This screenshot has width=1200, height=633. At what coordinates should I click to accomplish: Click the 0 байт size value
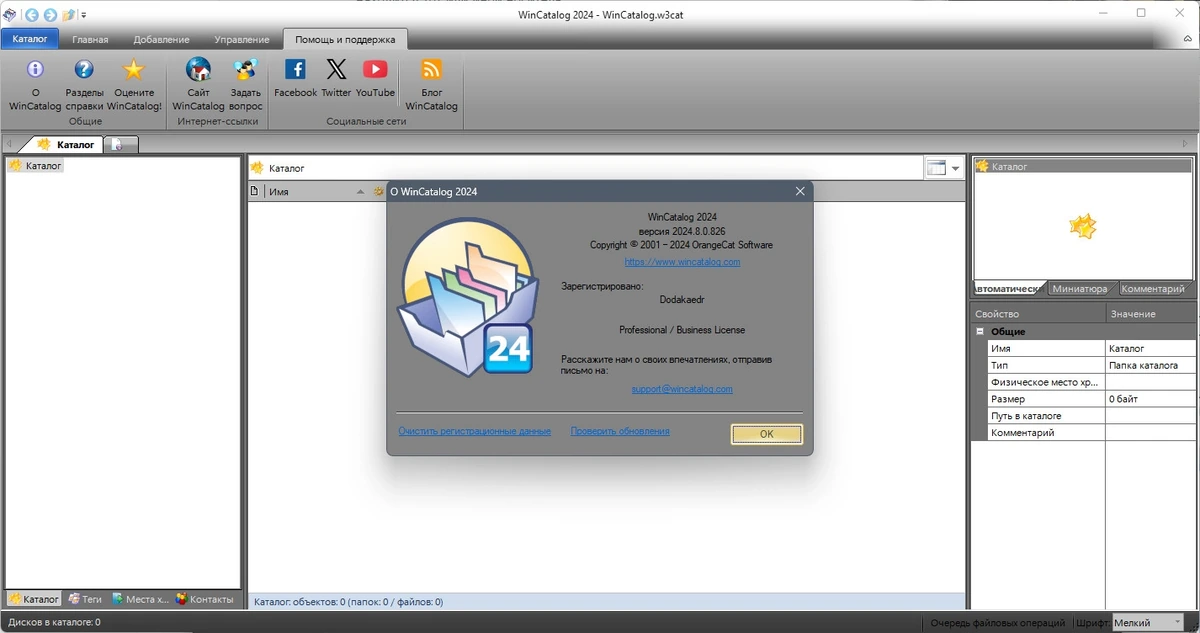point(1152,399)
